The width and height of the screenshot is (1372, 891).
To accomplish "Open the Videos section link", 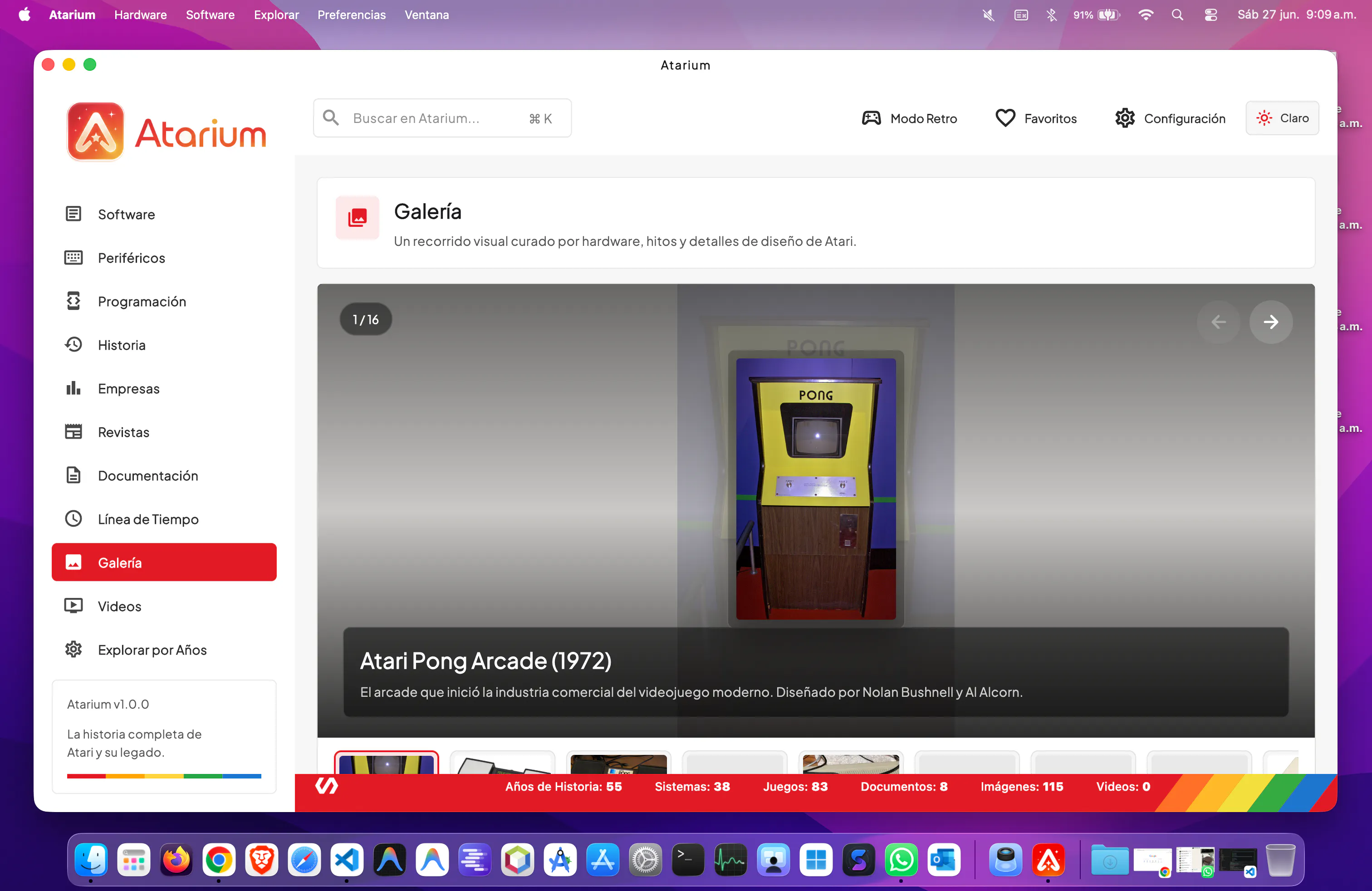I will tap(164, 606).
